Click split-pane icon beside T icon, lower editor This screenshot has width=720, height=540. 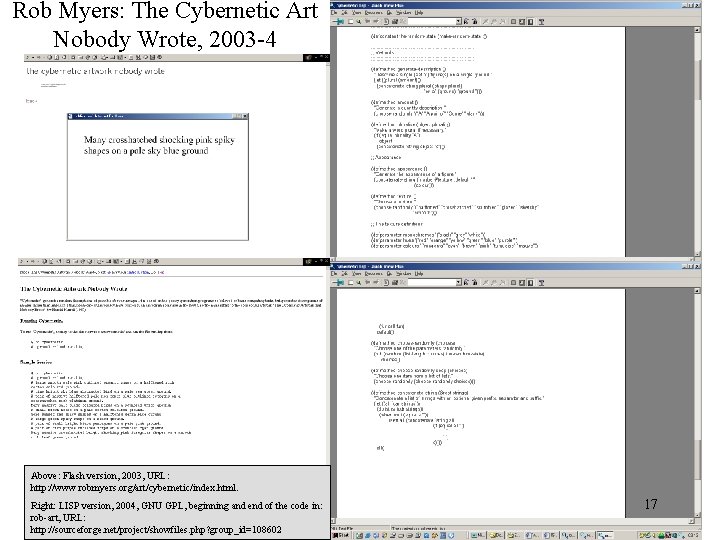click(531, 282)
